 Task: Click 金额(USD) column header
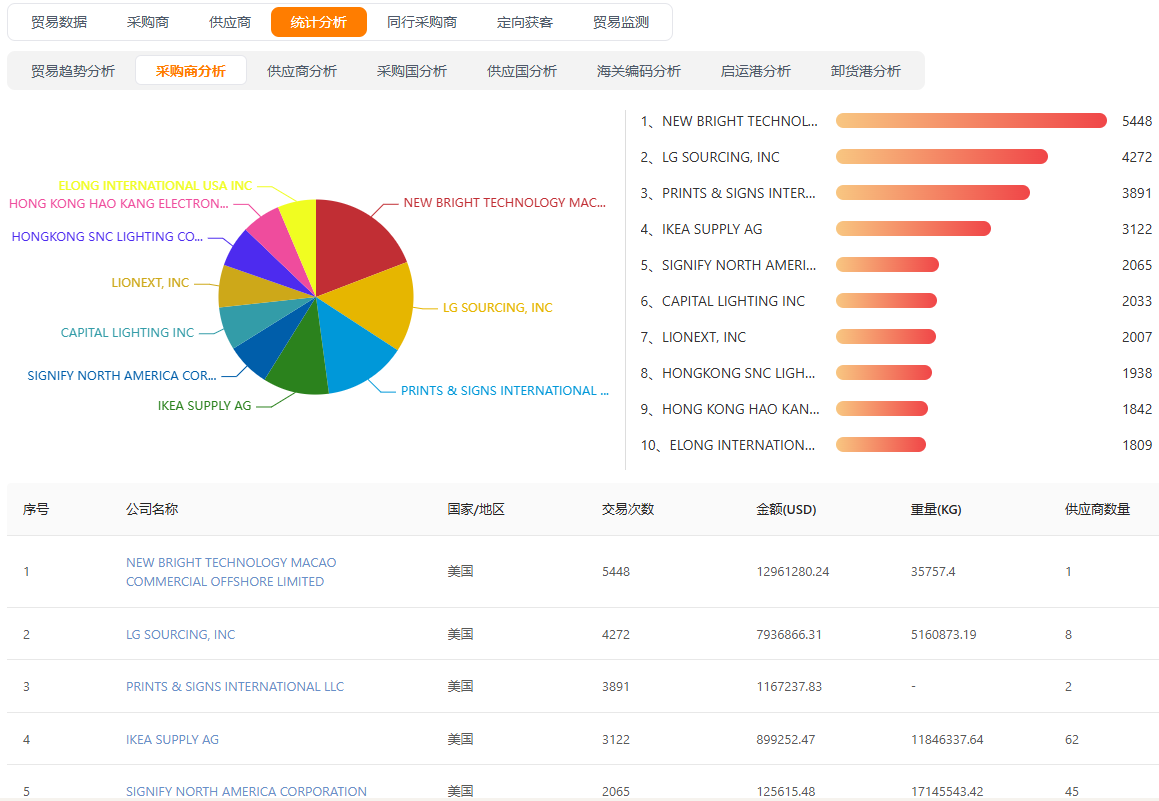(786, 509)
